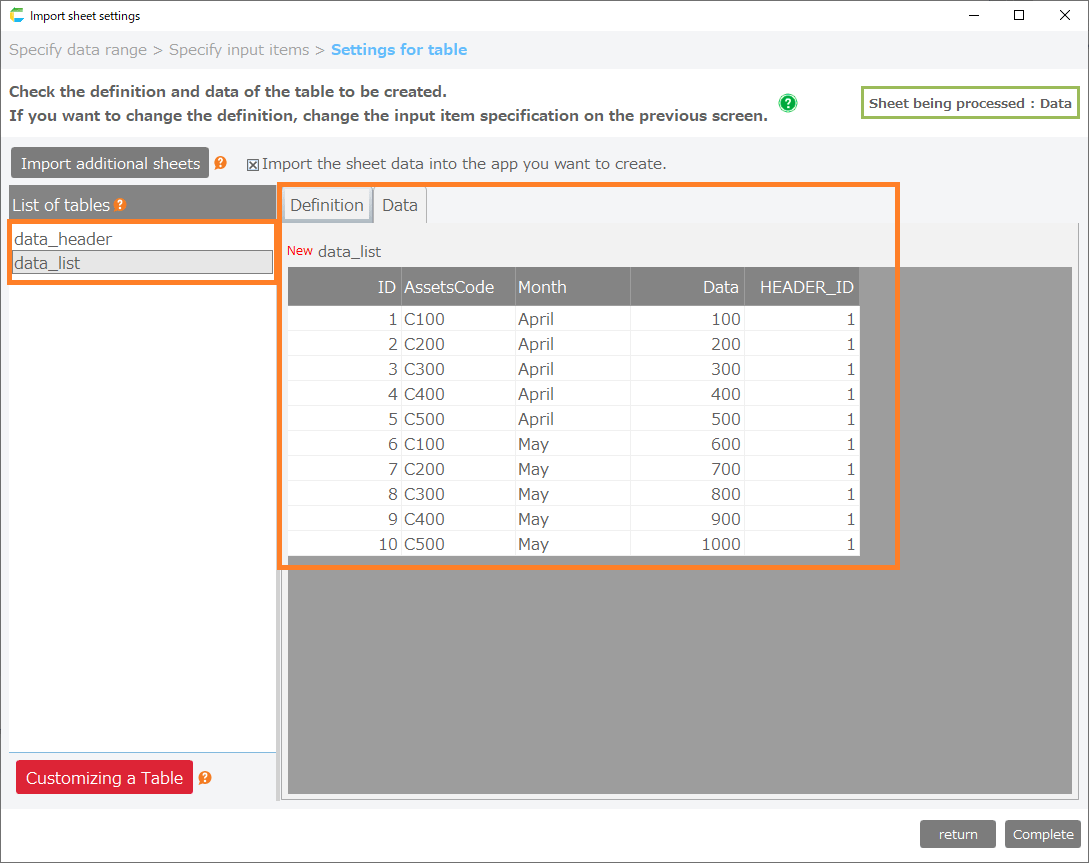
Task: Toggle Import the sheet data checkbox
Action: click(x=253, y=164)
